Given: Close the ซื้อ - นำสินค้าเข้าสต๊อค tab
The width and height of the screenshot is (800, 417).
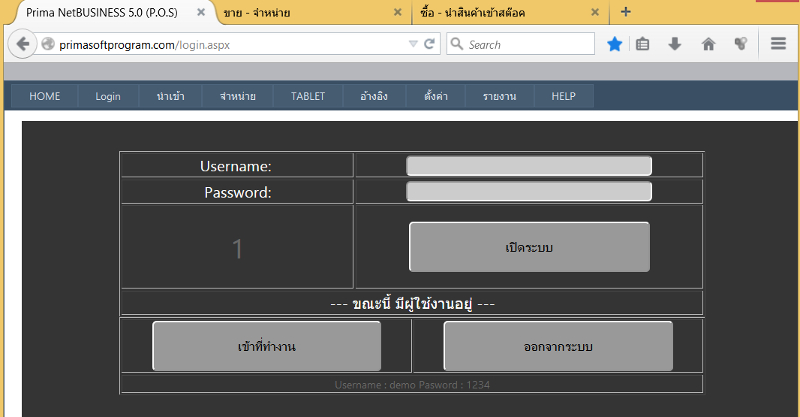Looking at the screenshot, I should coord(595,12).
